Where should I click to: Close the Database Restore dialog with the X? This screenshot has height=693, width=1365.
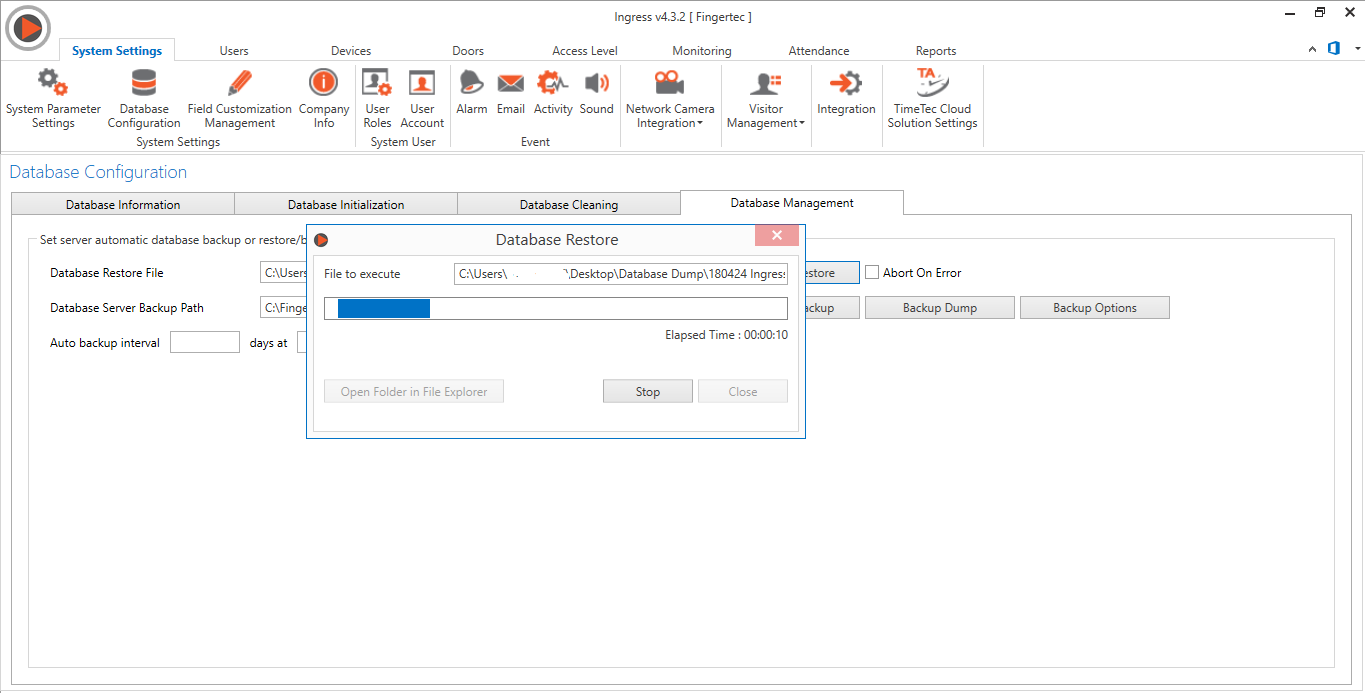click(x=777, y=235)
